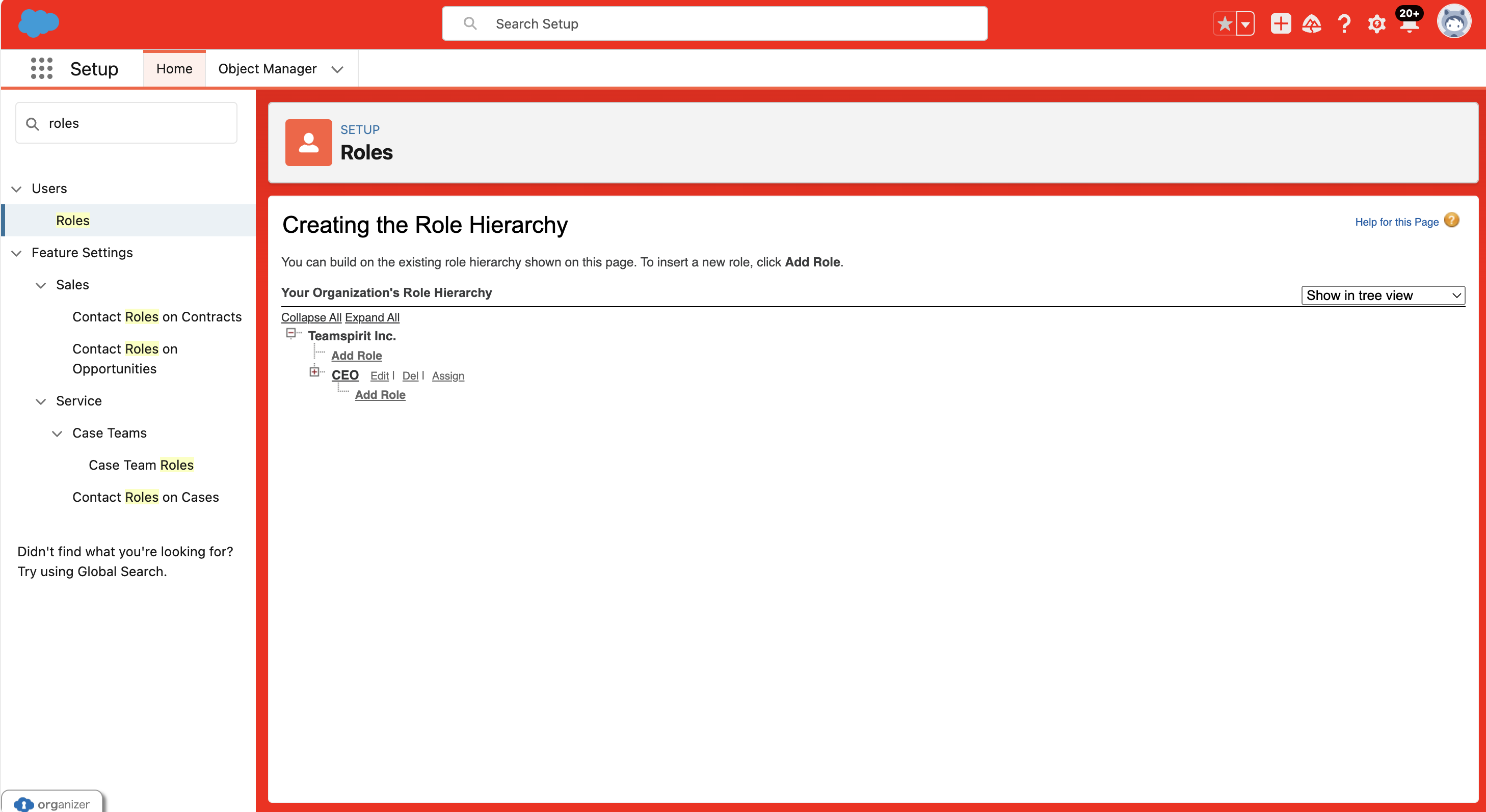This screenshot has height=812, width=1486.
Task: Click the Users section label
Action: pyautogui.click(x=49, y=188)
